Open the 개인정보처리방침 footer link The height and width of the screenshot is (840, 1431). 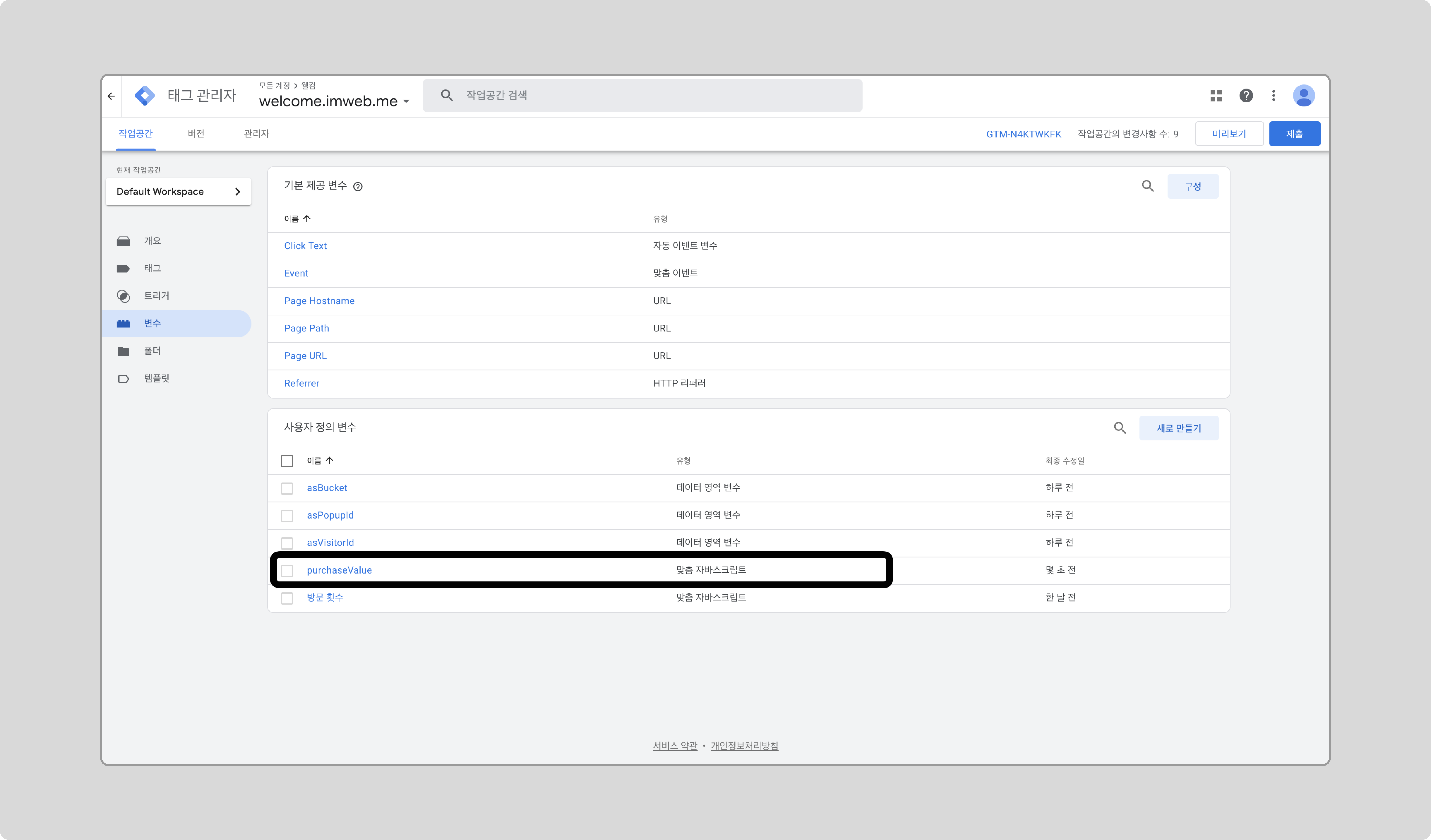coord(744,746)
